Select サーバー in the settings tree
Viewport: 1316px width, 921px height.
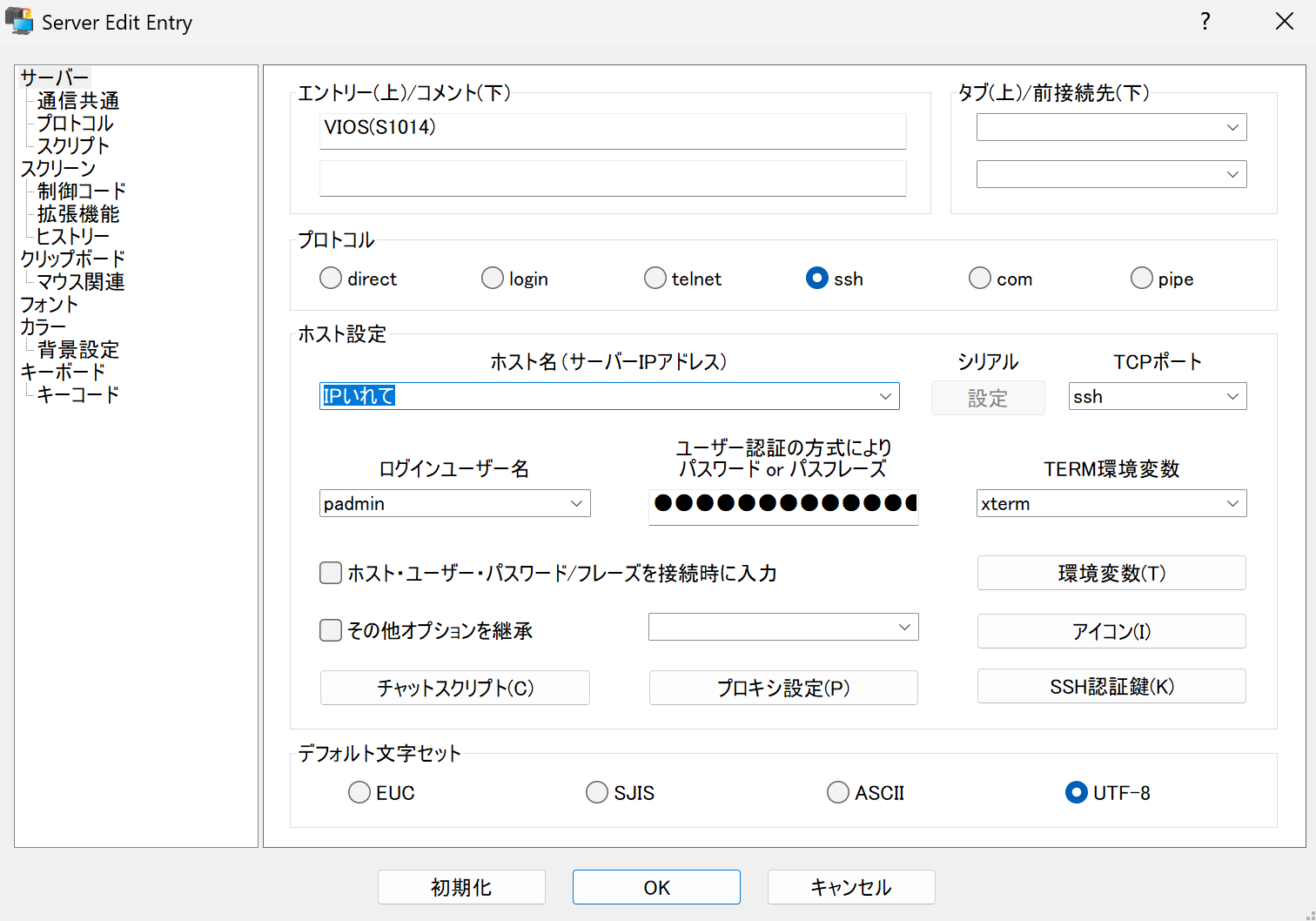(54, 77)
